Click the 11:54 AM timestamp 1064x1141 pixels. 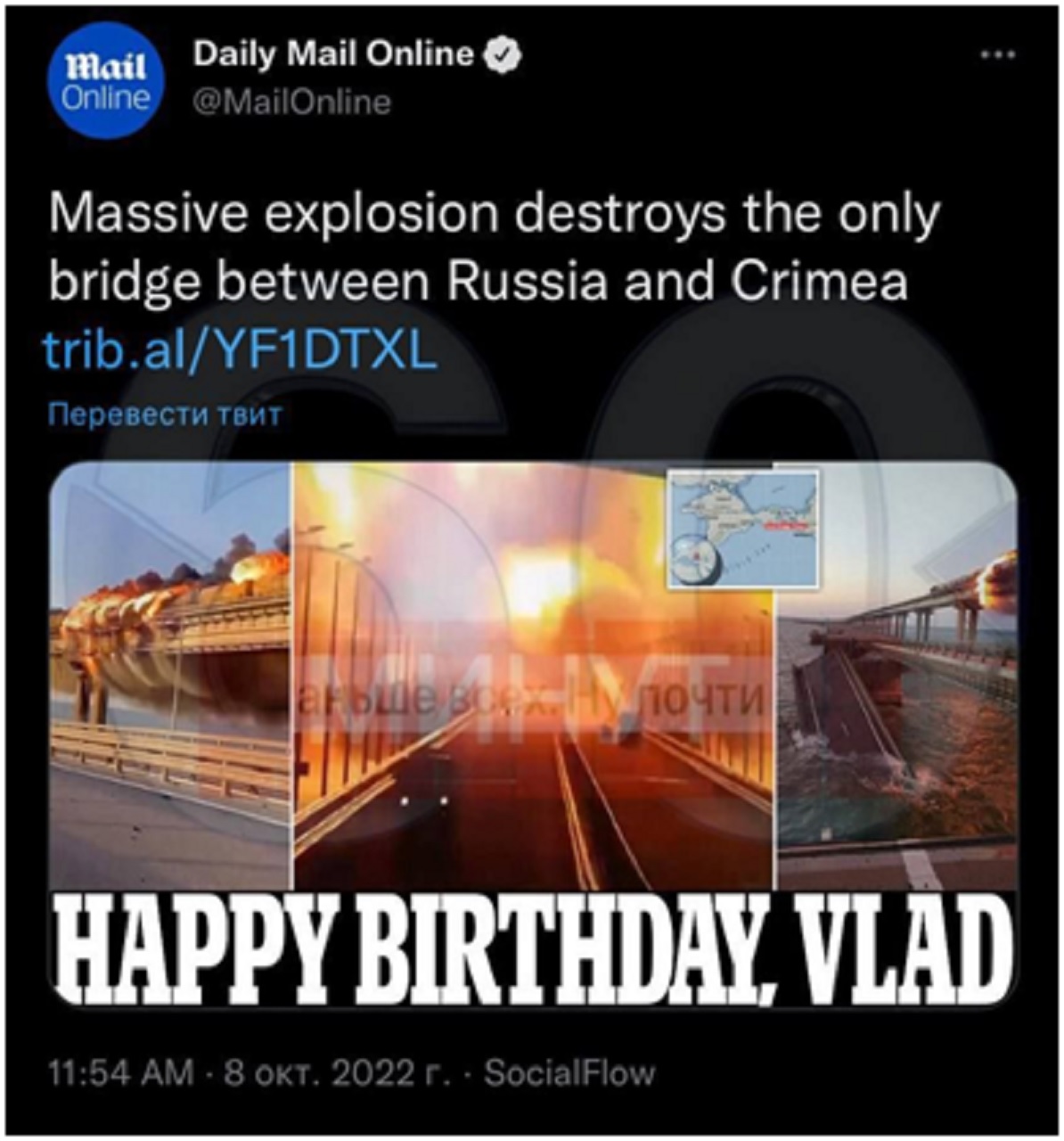120,1072
